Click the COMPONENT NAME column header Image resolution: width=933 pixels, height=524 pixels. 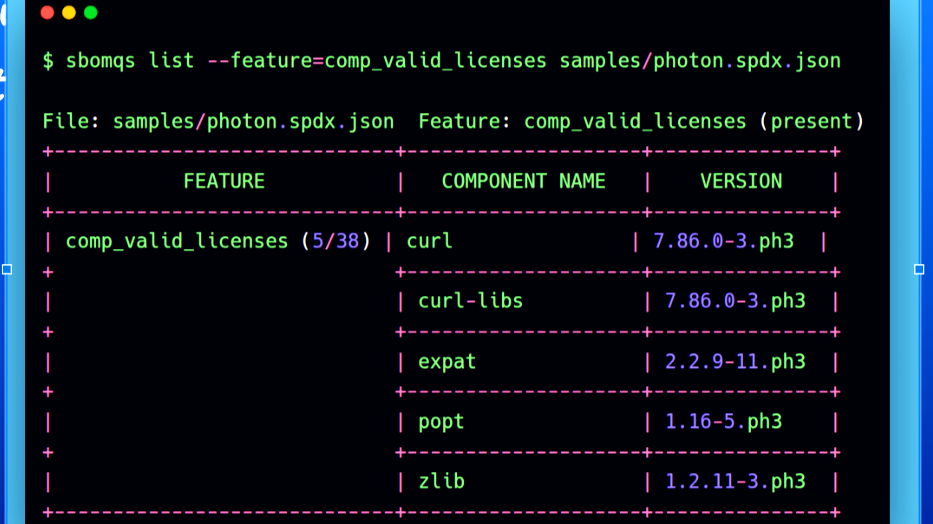[x=523, y=182]
